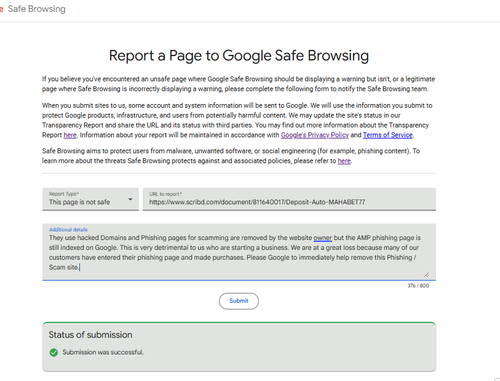Click the underlined word 'owner' in details
Screen dimensions: 500x381
pyautogui.click(x=323, y=238)
